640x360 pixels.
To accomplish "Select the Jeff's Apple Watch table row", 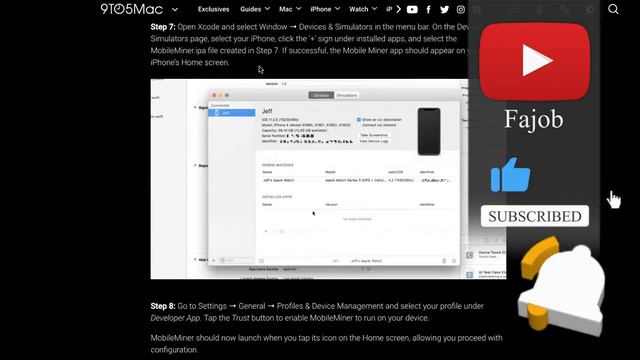I will coord(357,180).
